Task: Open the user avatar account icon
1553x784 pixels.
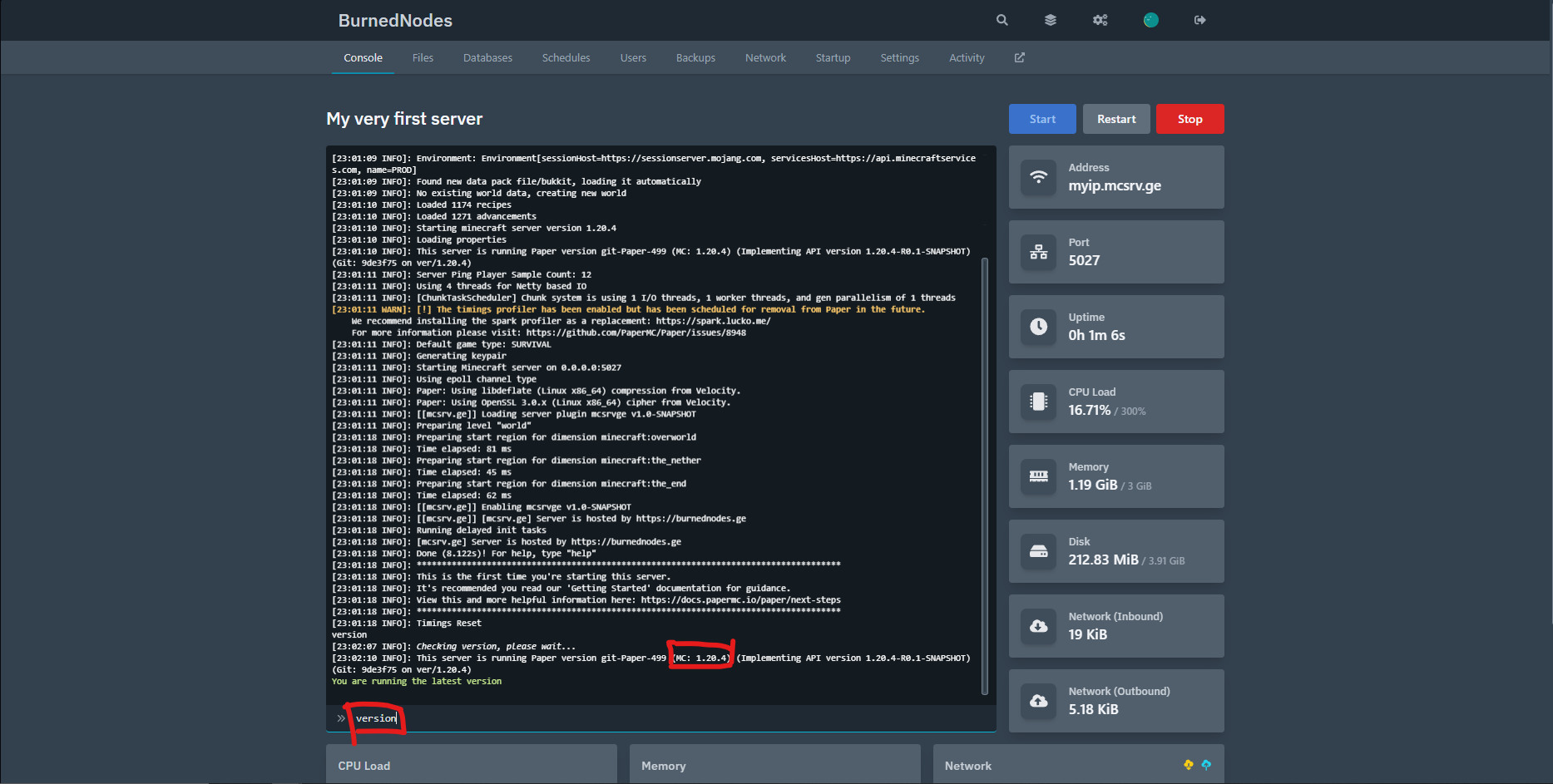Action: (x=1151, y=20)
